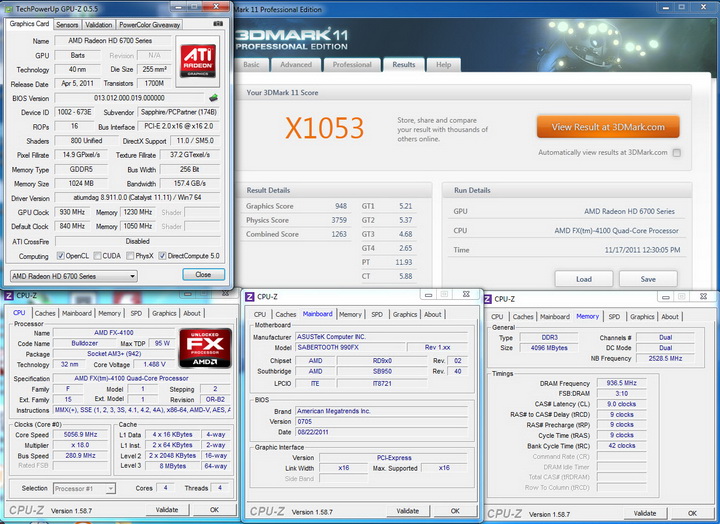
Task: Open CPU tab in the Memory CPU-Z window
Action: pyautogui.click(x=497, y=317)
